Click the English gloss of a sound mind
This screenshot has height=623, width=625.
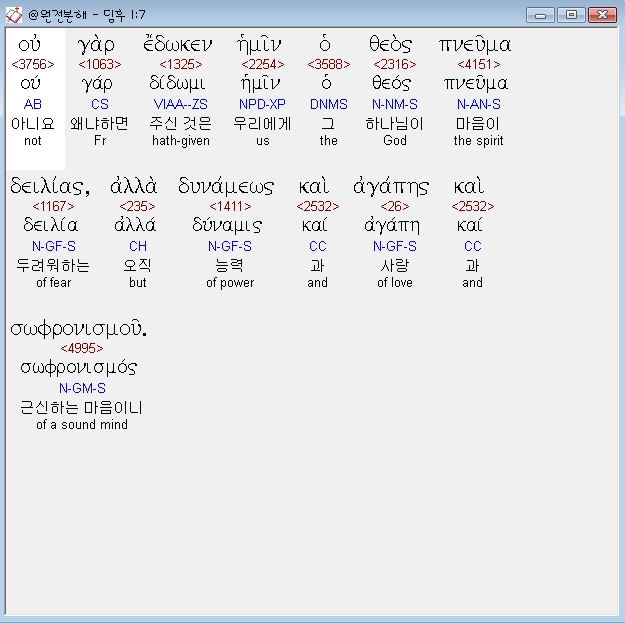82,424
